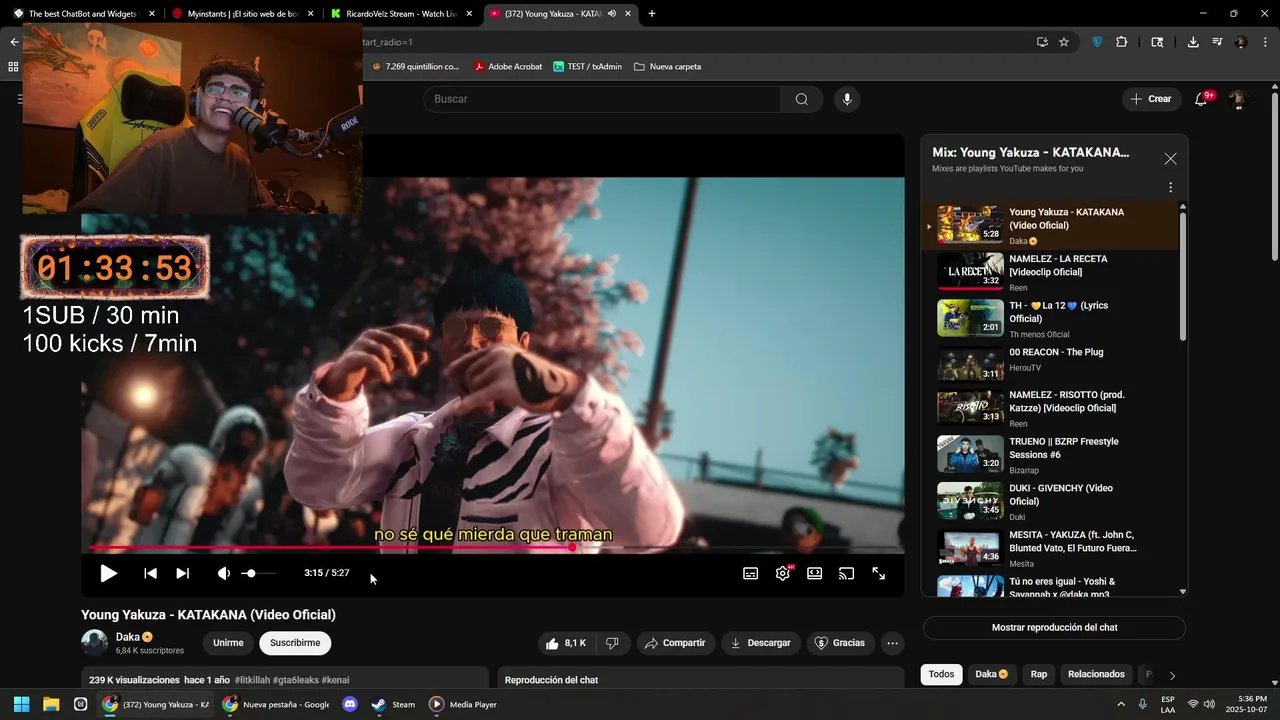1280x720 pixels.
Task: Skip to previous video in player
Action: [x=150, y=573]
